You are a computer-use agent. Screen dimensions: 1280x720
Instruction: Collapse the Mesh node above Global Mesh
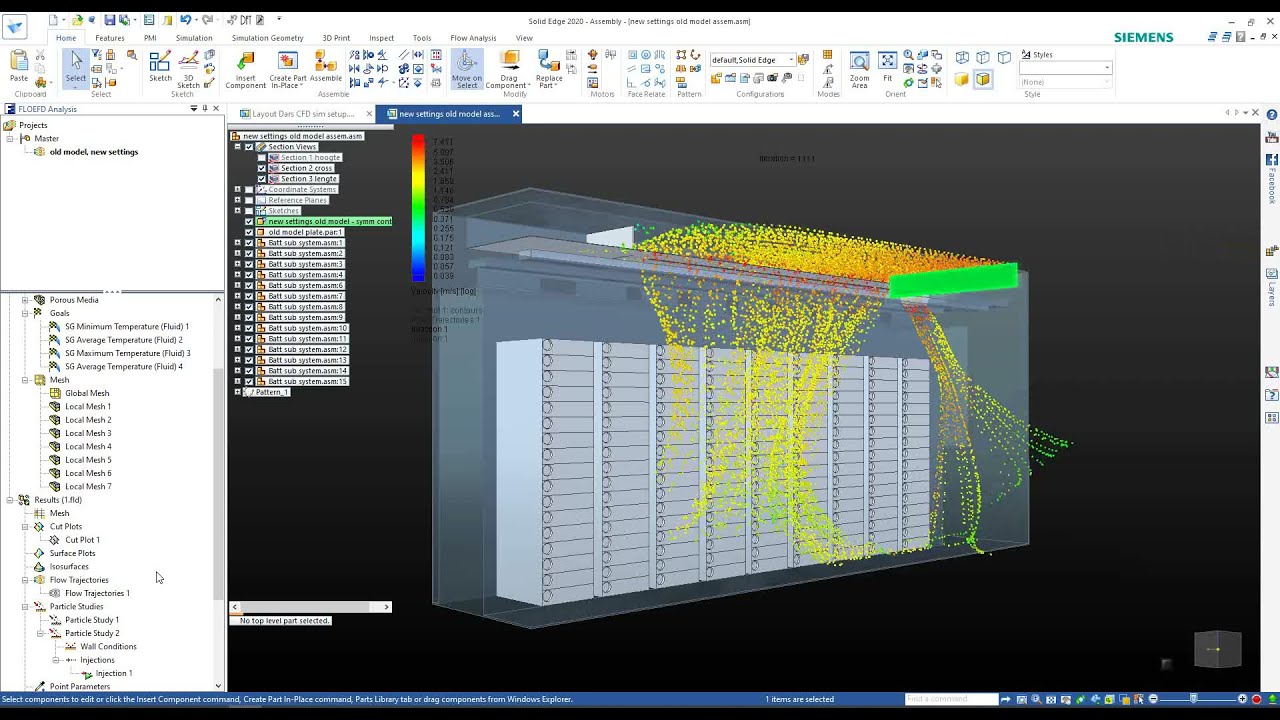pyautogui.click(x=25, y=380)
